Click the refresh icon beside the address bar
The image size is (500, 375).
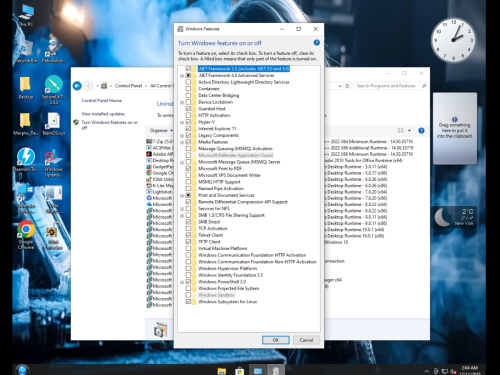[x=347, y=86]
